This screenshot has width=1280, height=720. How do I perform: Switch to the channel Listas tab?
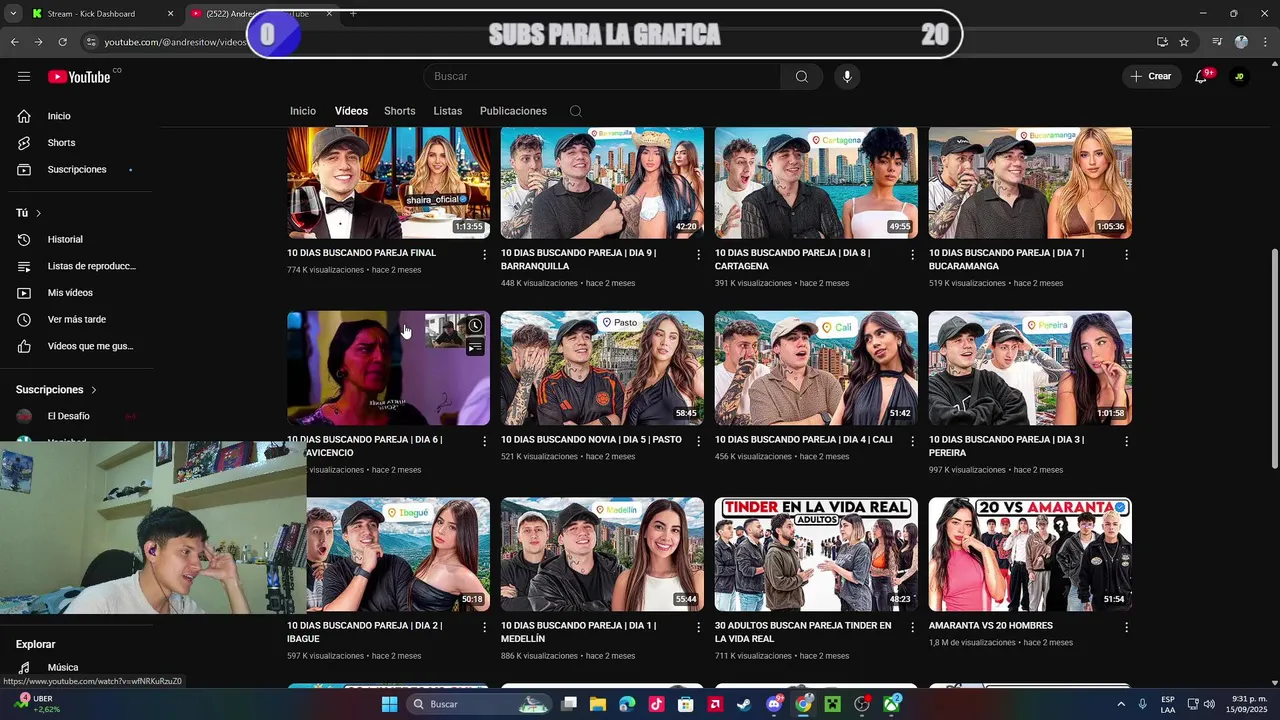pyautogui.click(x=448, y=111)
